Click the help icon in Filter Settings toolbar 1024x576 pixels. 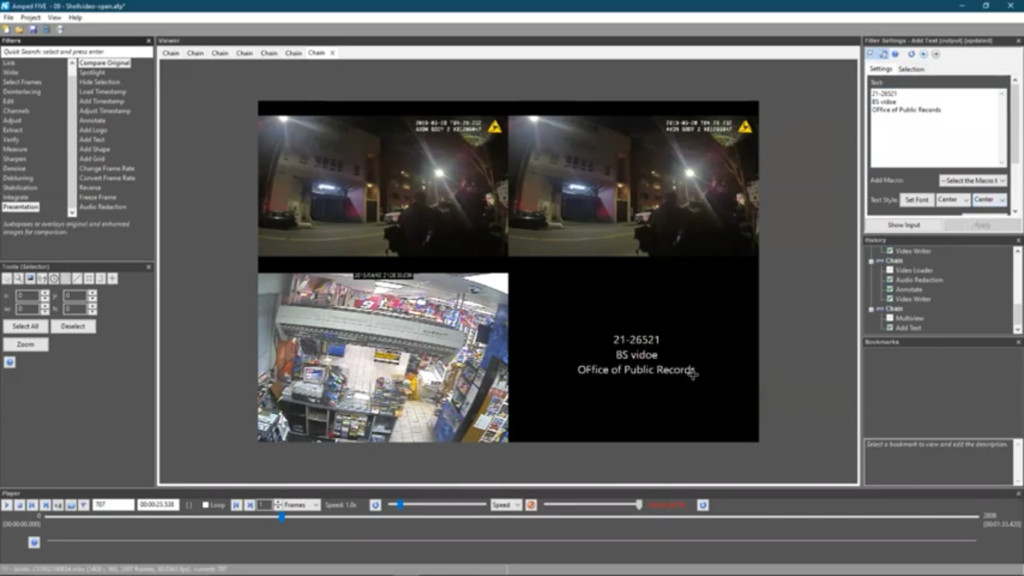(895, 54)
